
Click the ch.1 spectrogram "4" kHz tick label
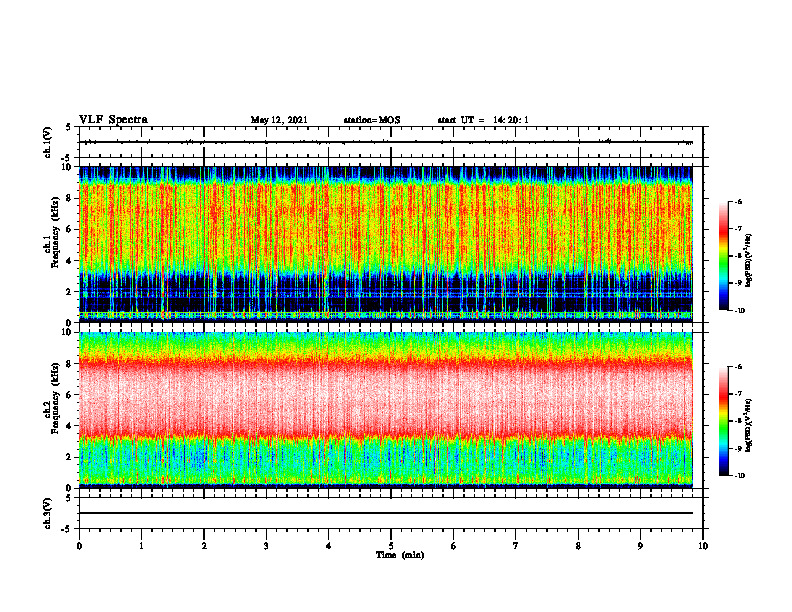pos(70,261)
